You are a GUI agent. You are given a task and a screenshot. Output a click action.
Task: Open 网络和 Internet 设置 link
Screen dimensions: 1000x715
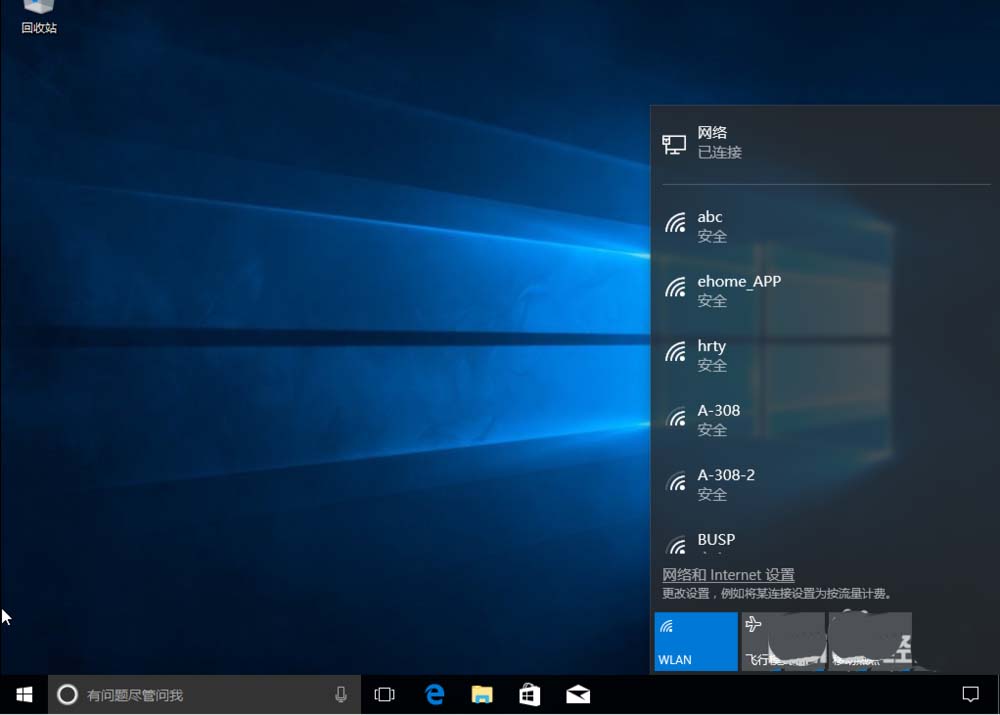click(727, 574)
